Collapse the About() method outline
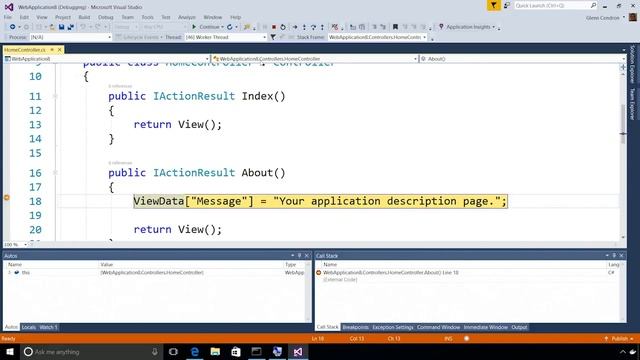 (x=55, y=173)
